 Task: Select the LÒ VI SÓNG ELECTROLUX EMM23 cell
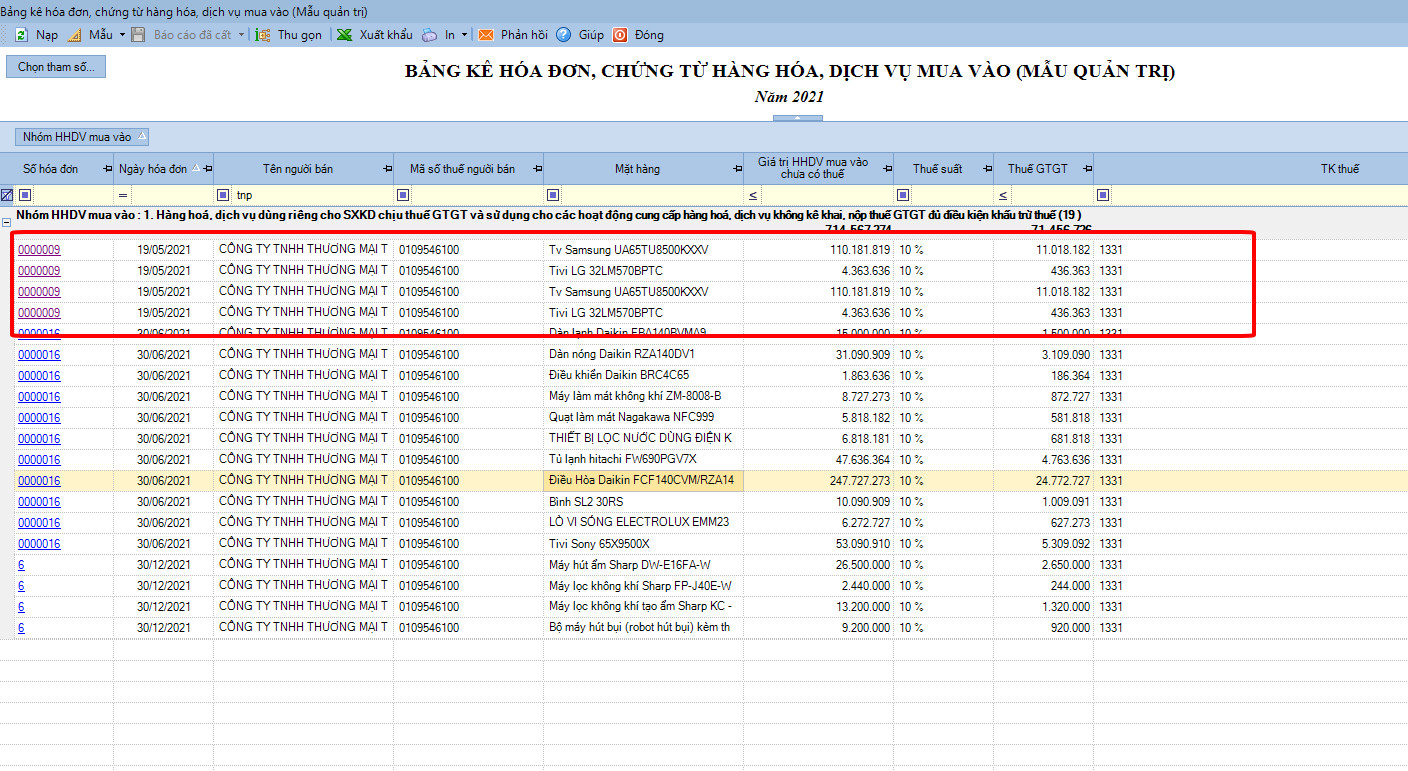click(x=644, y=523)
